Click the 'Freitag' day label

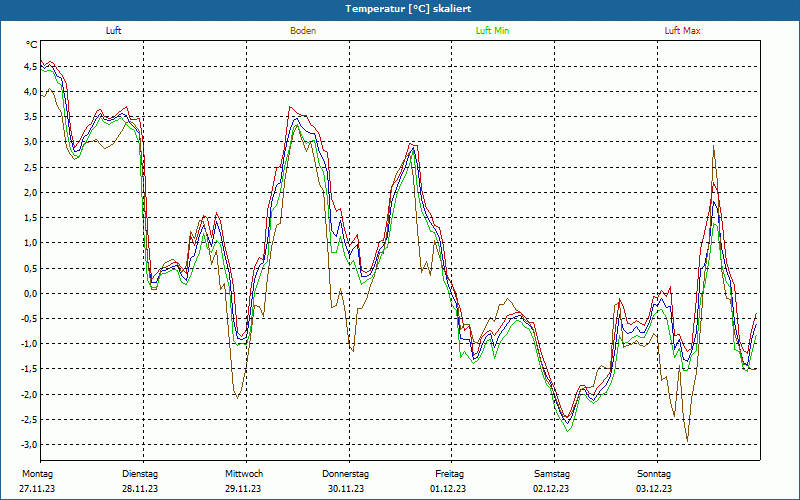pos(449,474)
